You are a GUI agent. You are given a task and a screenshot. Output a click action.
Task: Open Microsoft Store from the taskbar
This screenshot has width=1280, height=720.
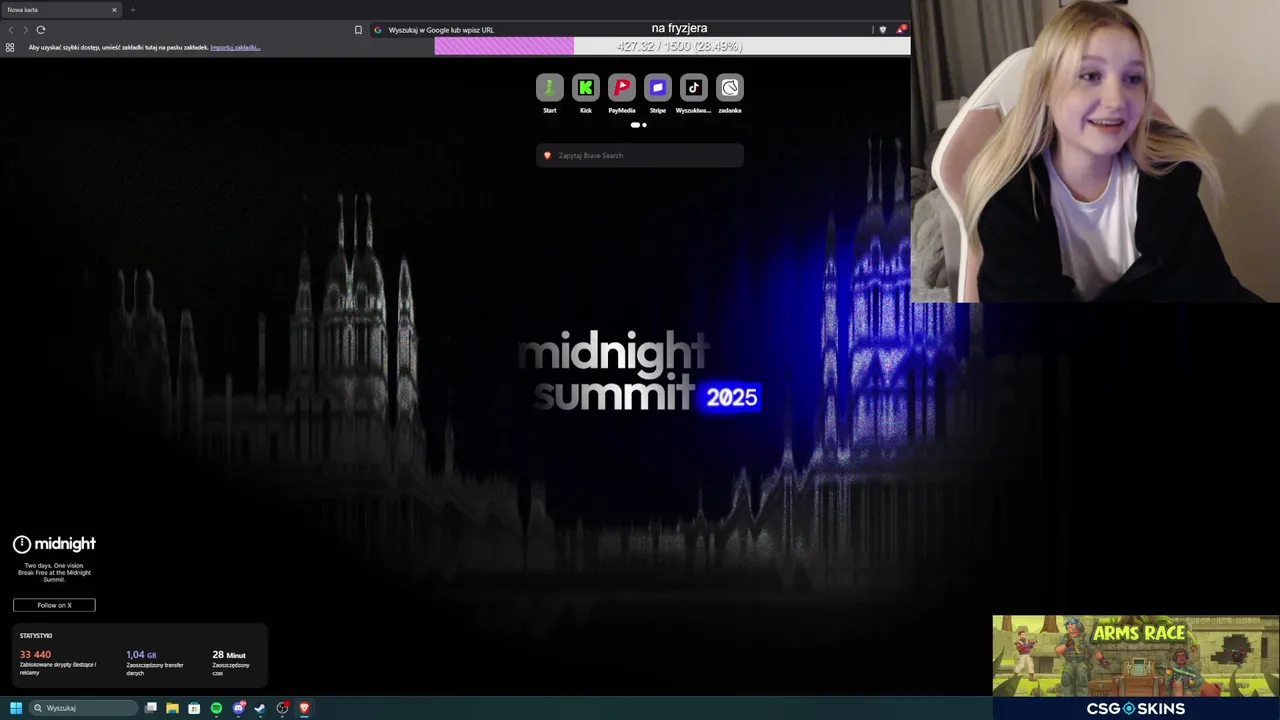point(194,708)
